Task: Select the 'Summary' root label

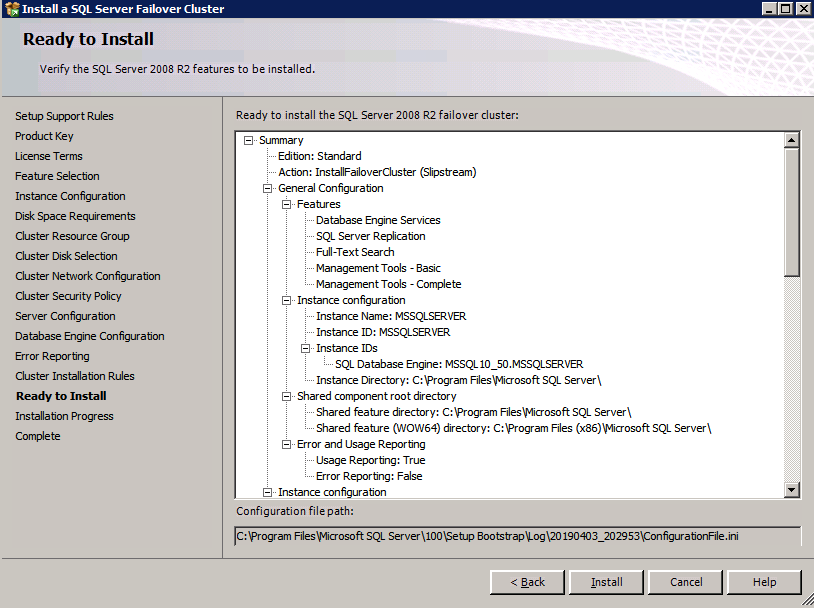Action: [281, 140]
